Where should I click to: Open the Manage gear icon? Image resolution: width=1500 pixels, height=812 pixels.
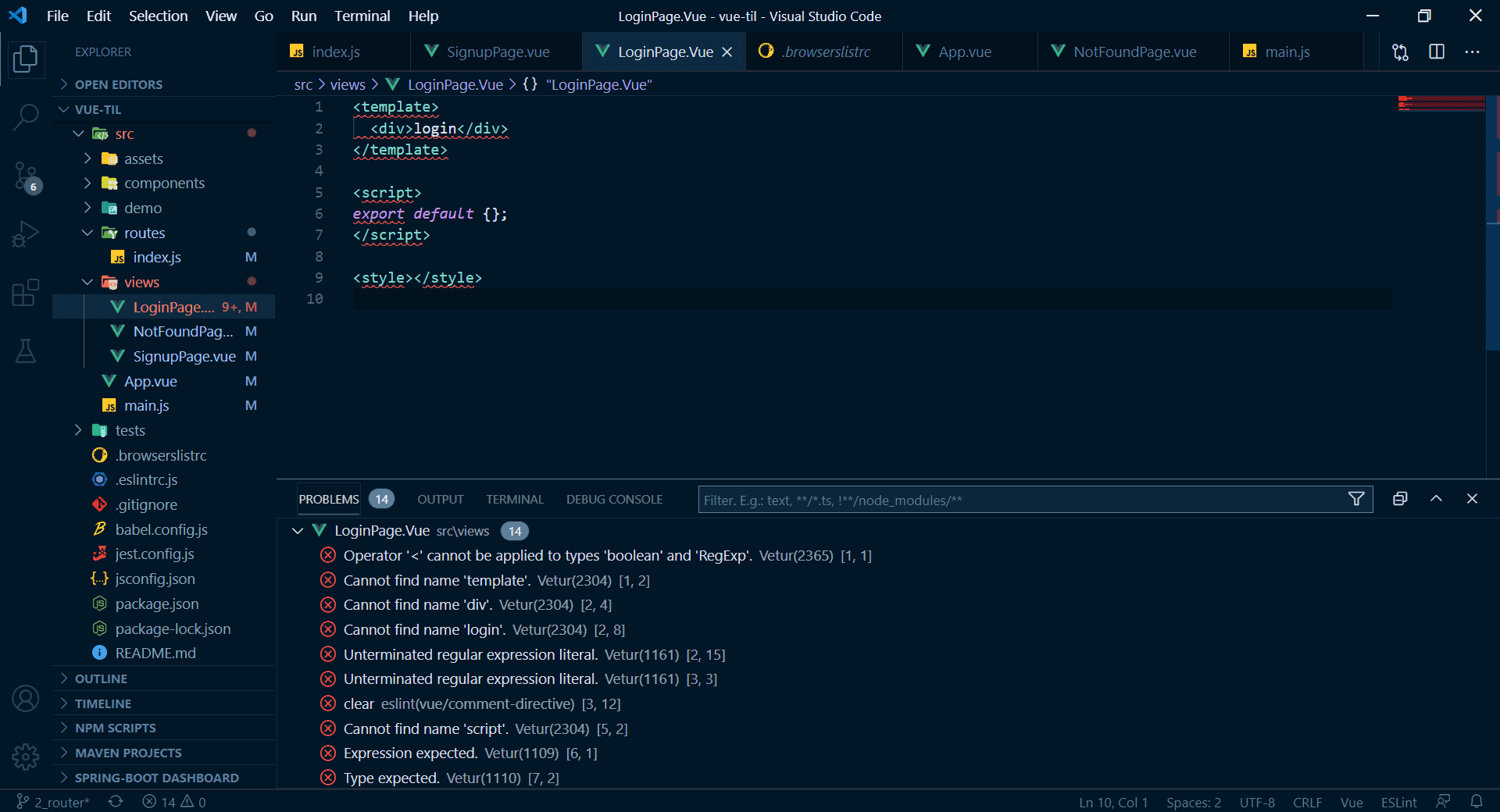(26, 756)
